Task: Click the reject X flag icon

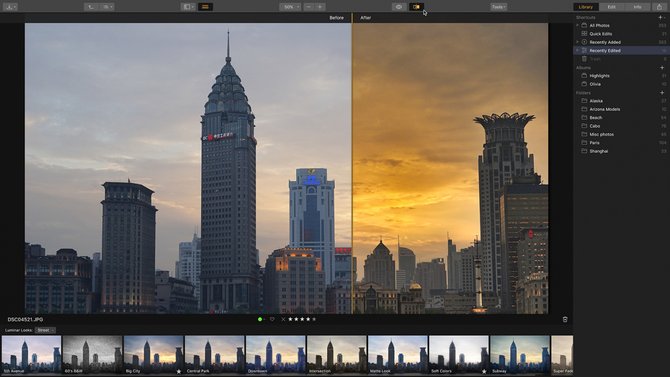Action: (283, 319)
